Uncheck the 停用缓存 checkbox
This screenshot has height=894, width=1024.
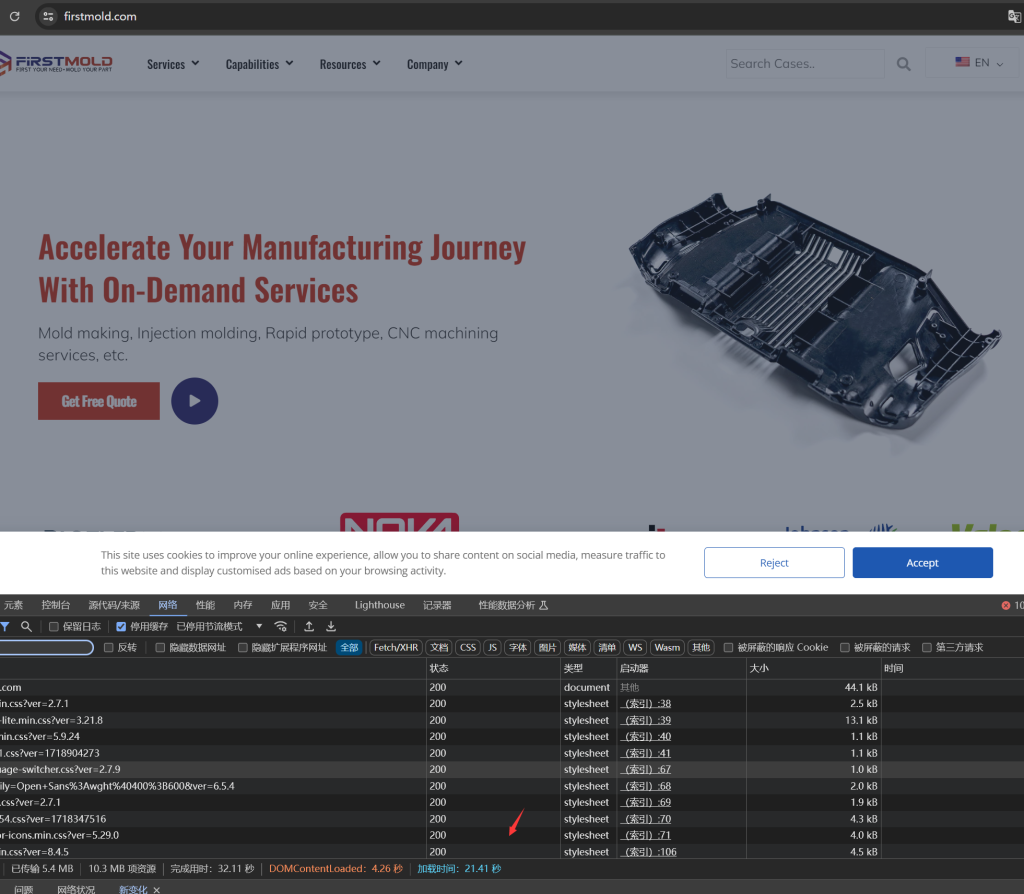pyautogui.click(x=122, y=627)
